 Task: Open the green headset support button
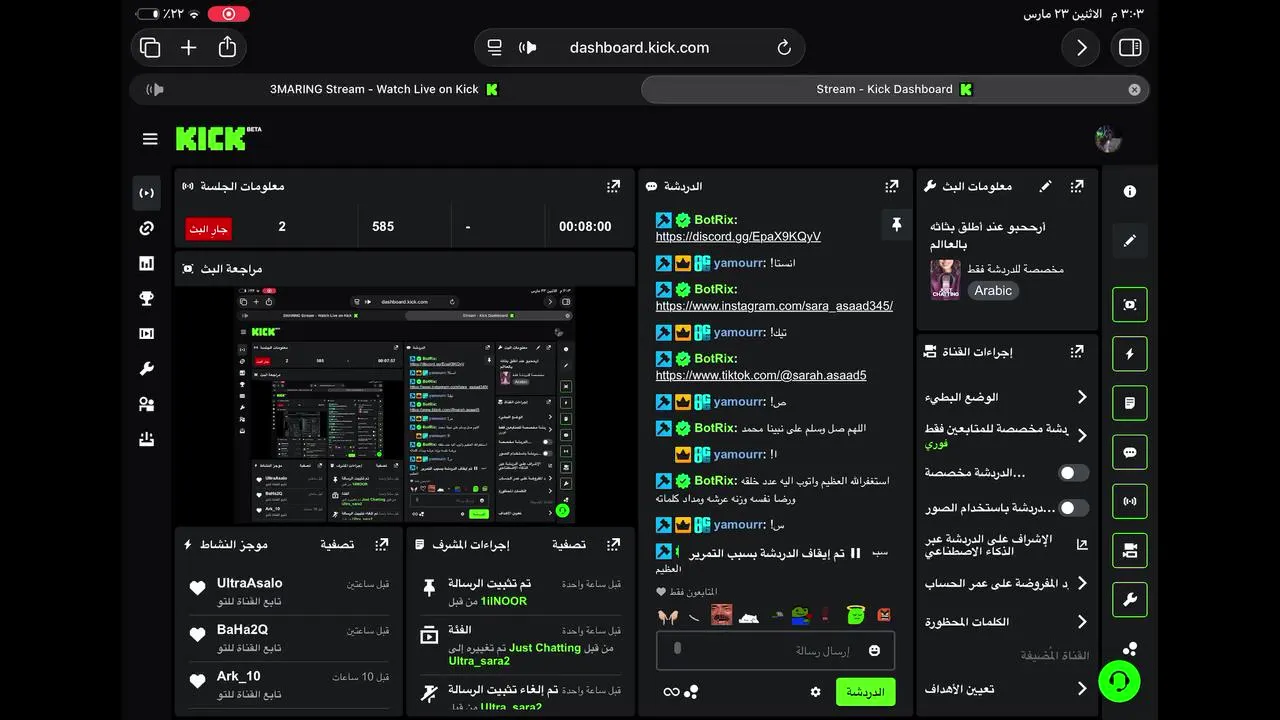point(1120,682)
